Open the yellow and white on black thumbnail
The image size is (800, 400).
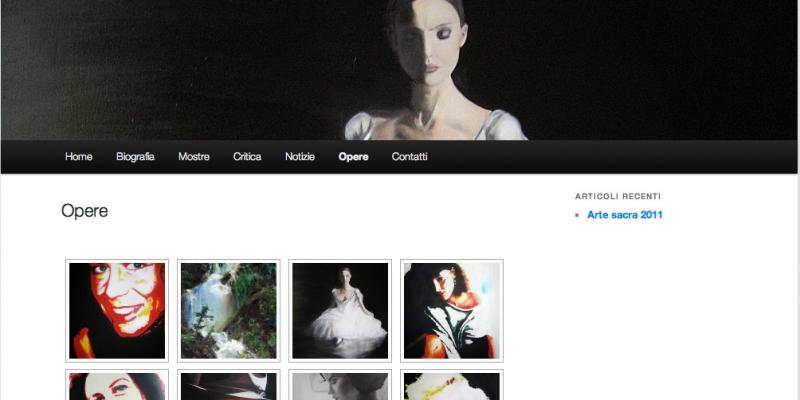[452, 386]
